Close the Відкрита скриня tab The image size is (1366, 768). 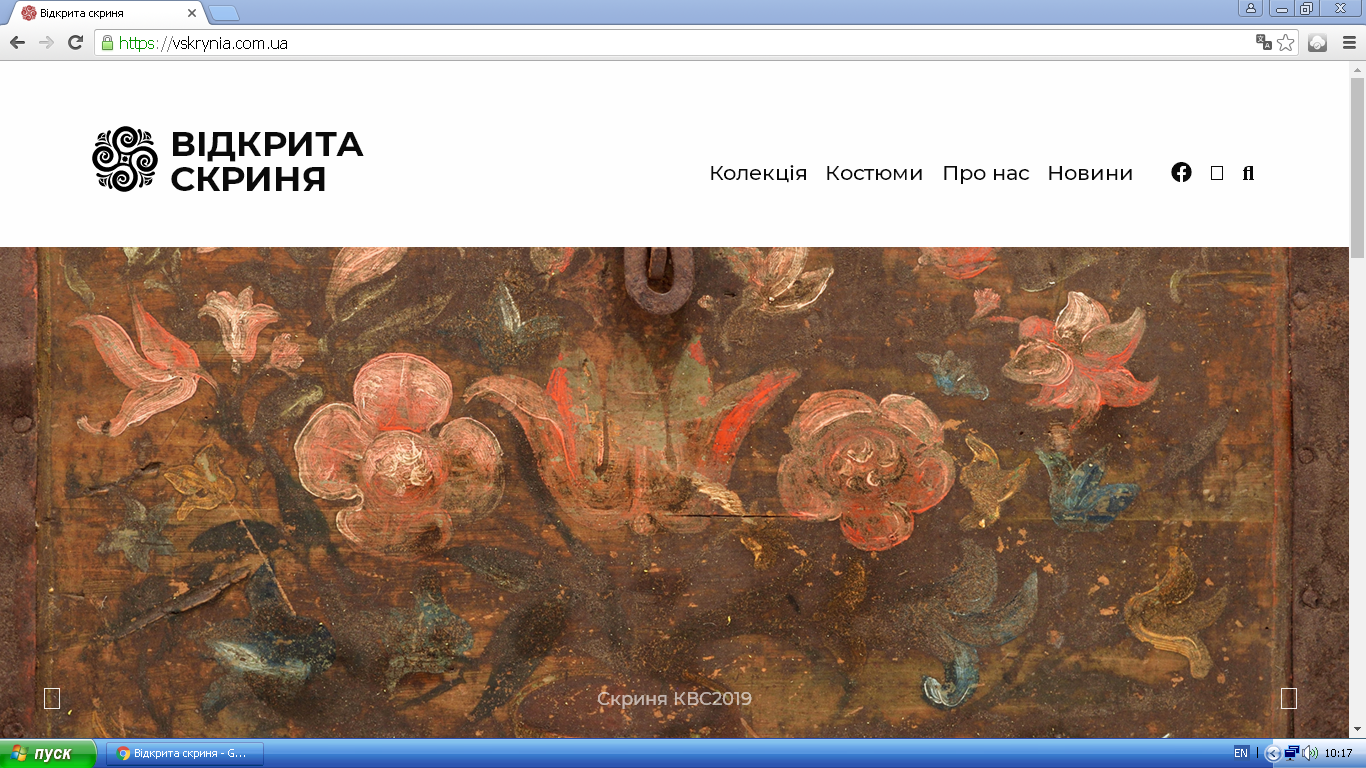pos(190,13)
